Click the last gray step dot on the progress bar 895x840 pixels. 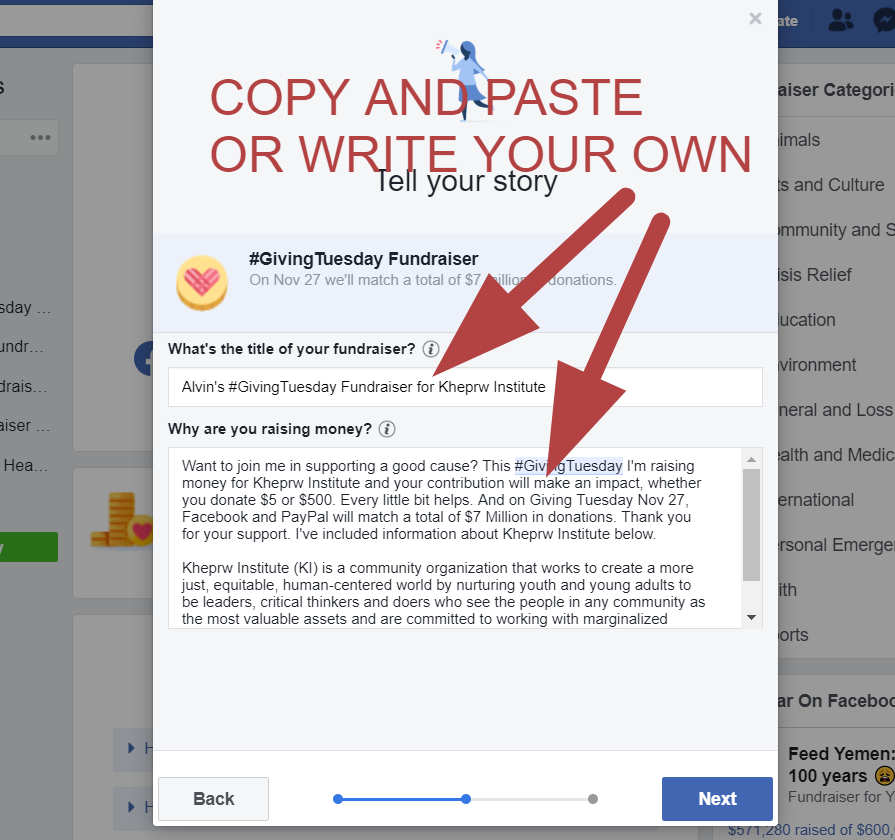(x=593, y=799)
